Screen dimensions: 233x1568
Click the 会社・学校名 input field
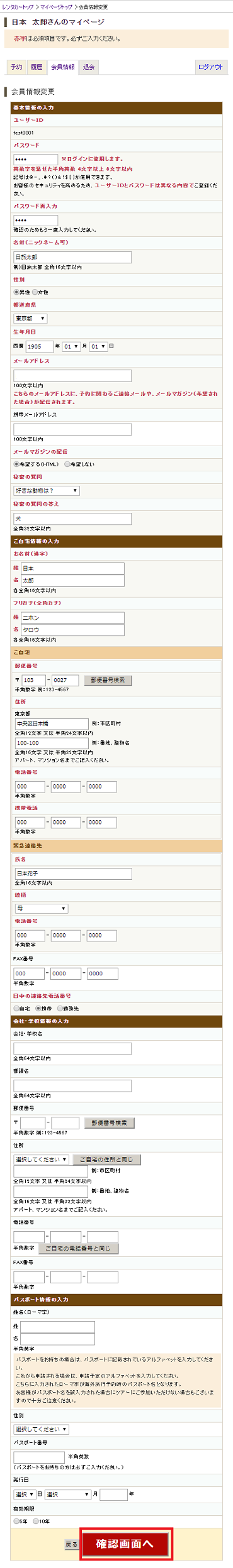click(x=72, y=1048)
